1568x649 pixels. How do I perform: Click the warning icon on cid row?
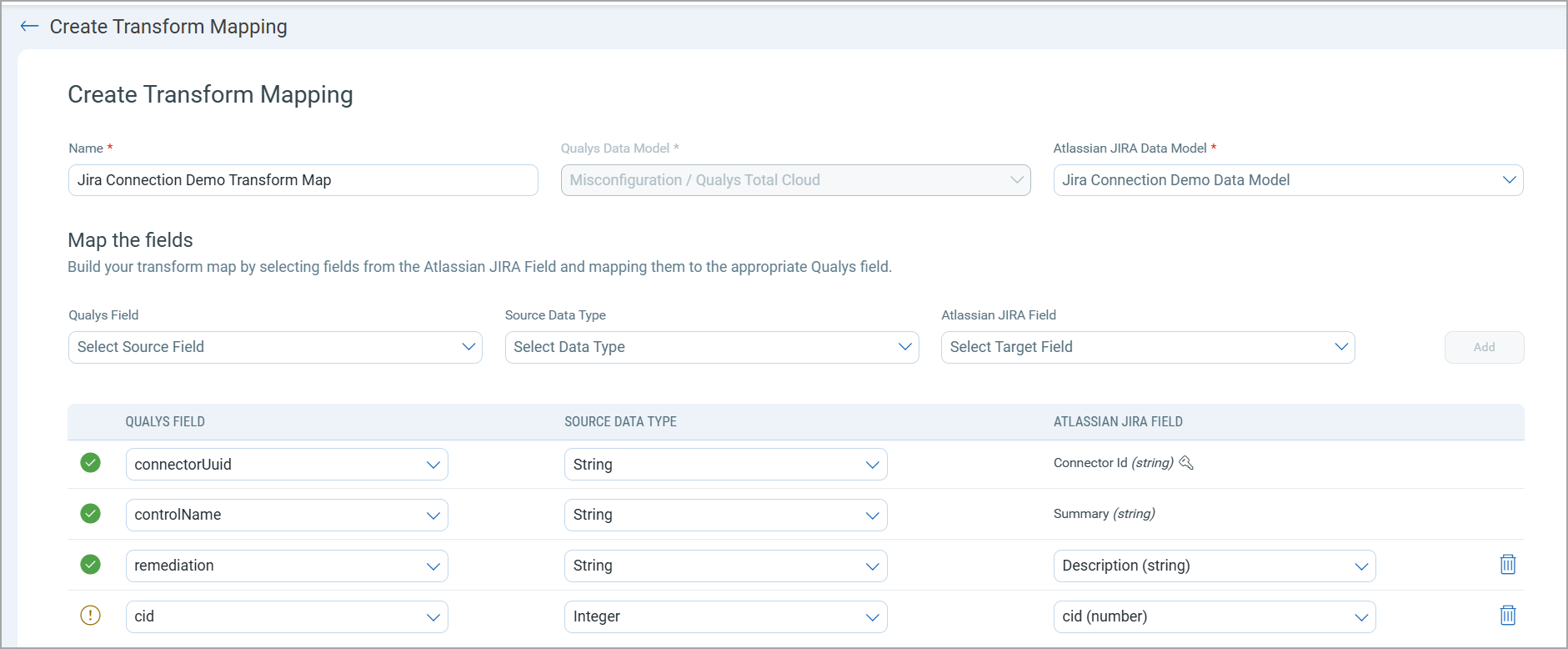pyautogui.click(x=90, y=616)
